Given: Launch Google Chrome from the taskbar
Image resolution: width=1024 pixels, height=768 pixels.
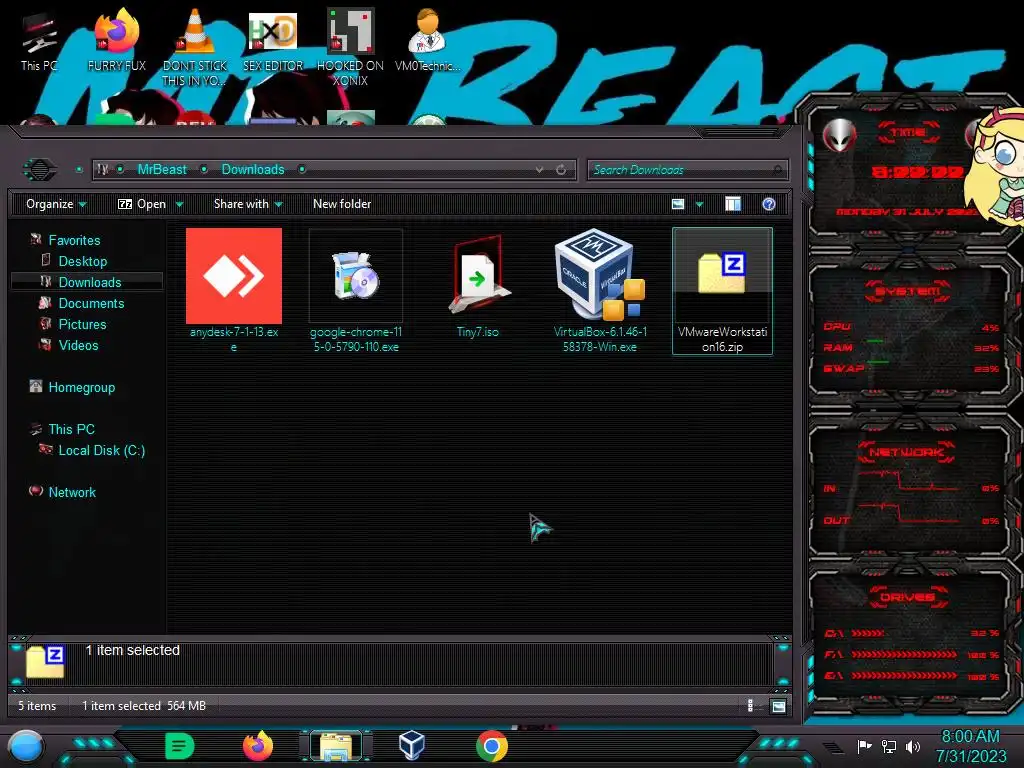Looking at the screenshot, I should tap(491, 746).
